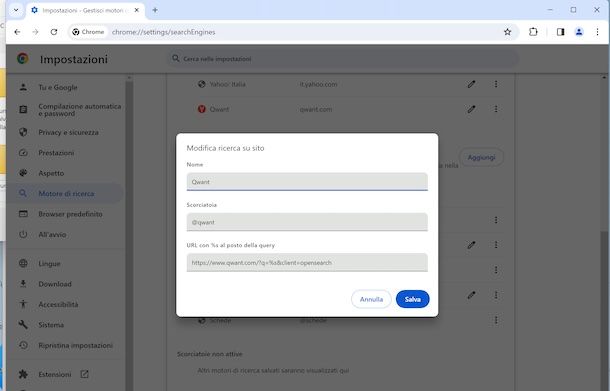Click the pencil edit icon for Yahoo! Italia
The image size is (610, 391).
(471, 84)
